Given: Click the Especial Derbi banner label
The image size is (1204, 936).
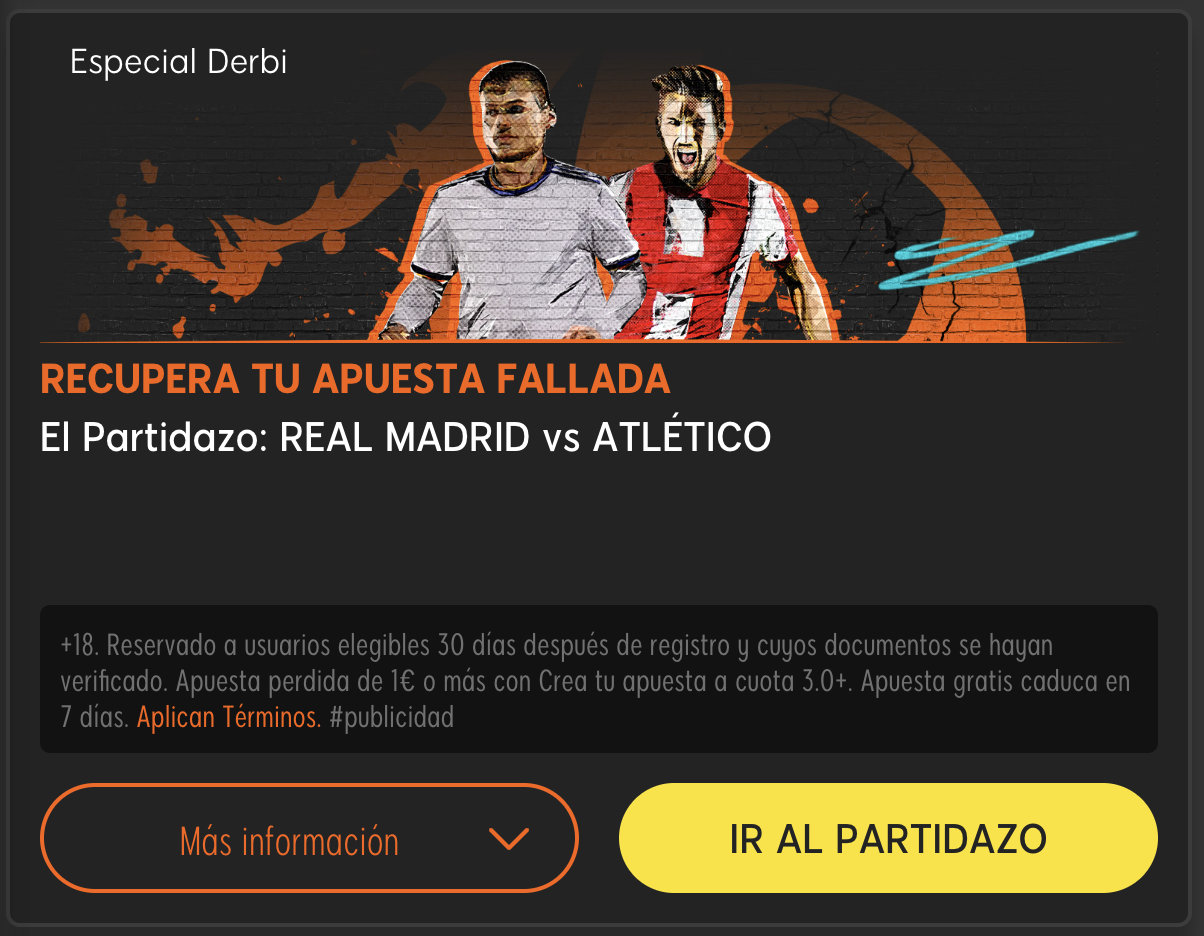Looking at the screenshot, I should (x=179, y=62).
